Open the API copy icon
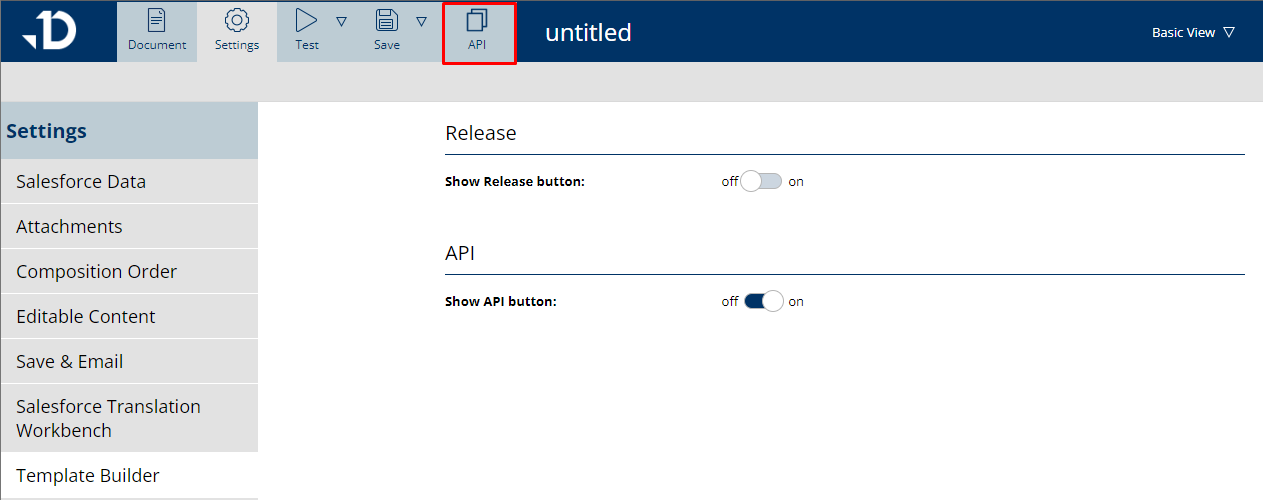 [x=478, y=21]
